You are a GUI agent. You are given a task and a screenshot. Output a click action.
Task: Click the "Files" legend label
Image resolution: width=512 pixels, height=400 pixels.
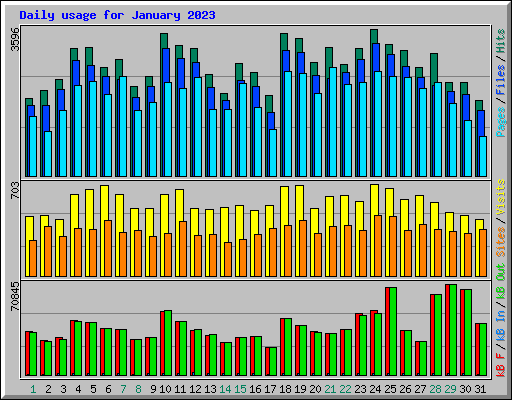tap(501, 80)
